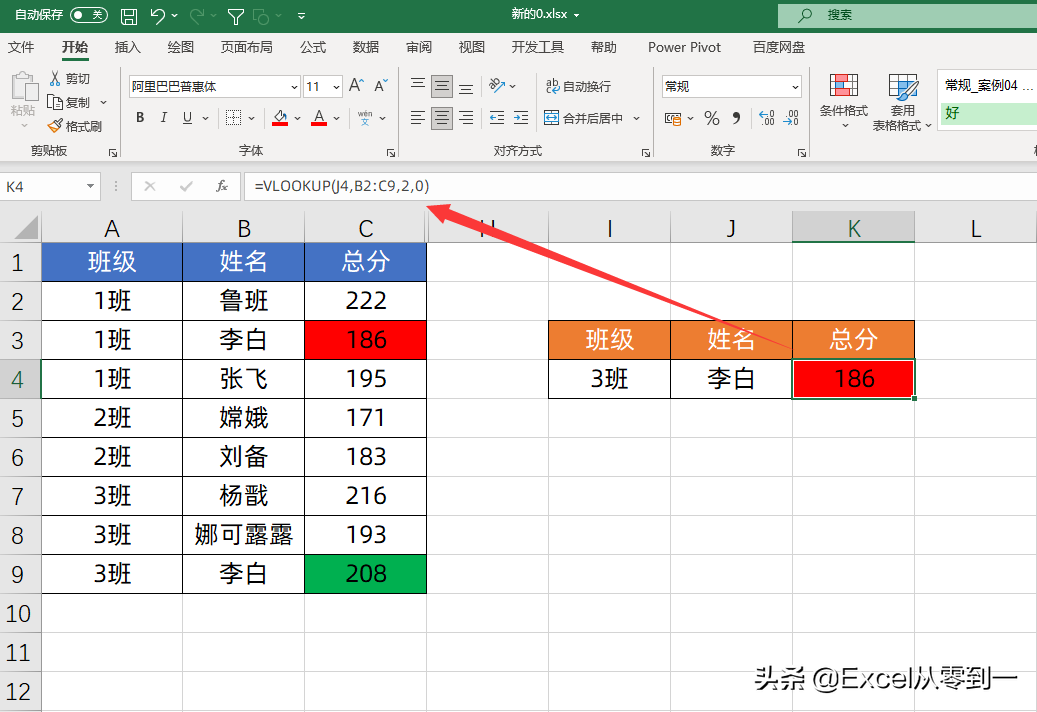This screenshot has height=712, width=1037.
Task: Open the Customize Quick Access Toolbar dropdown
Action: click(302, 16)
